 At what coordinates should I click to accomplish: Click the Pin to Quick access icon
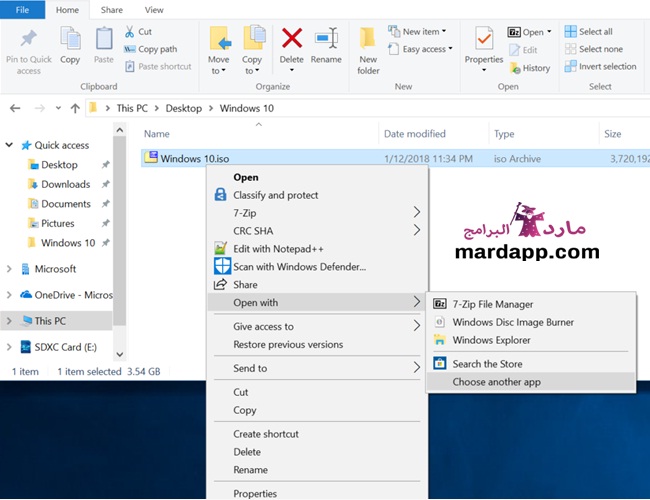click(29, 39)
